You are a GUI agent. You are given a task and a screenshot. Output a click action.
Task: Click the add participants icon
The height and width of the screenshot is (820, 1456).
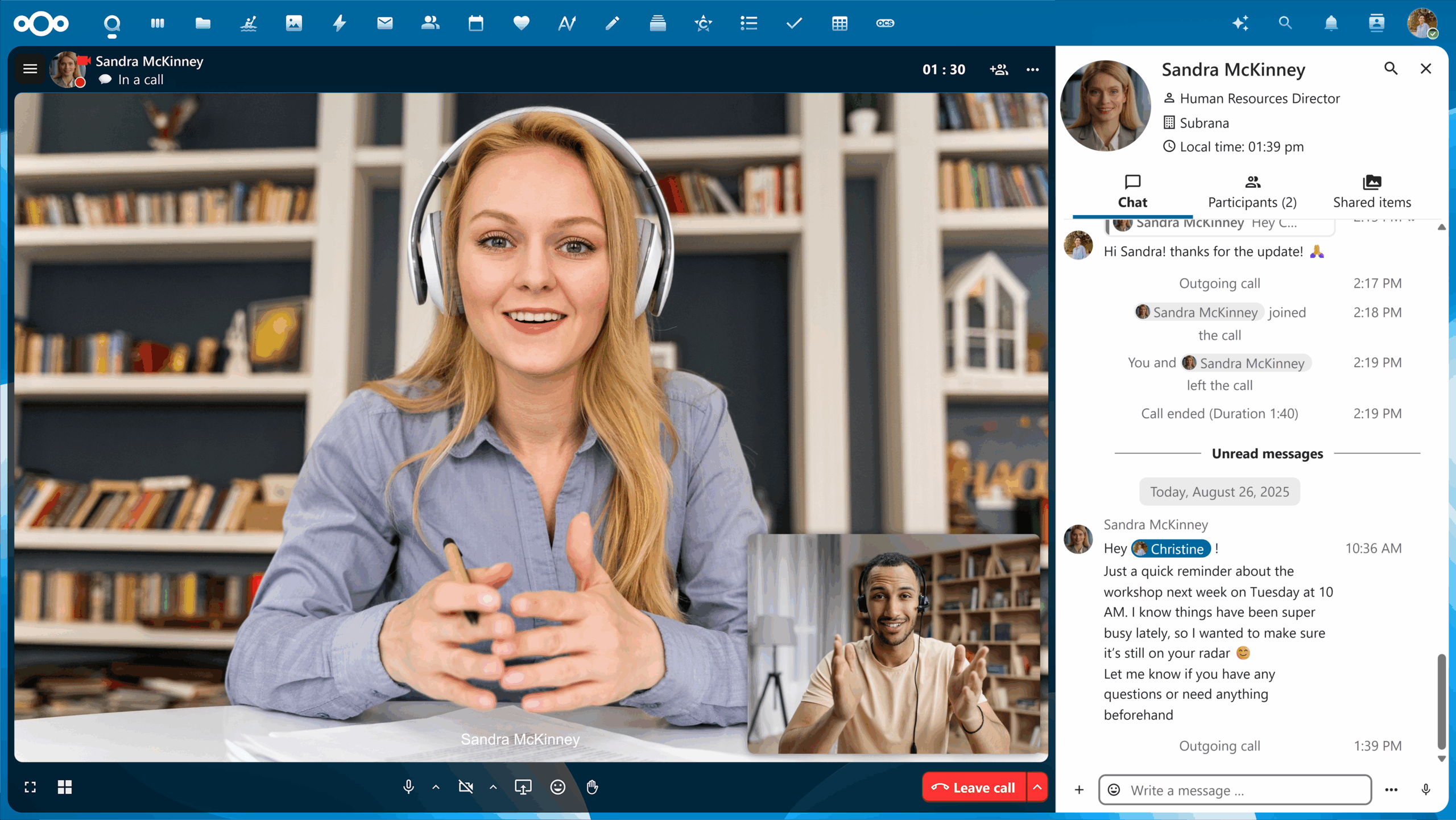tap(999, 69)
